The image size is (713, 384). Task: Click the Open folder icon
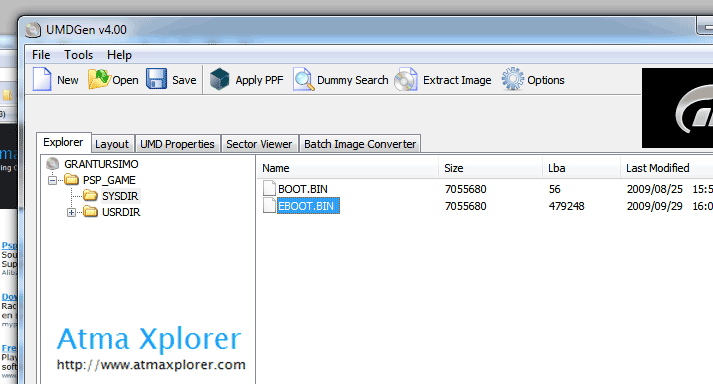pos(99,79)
